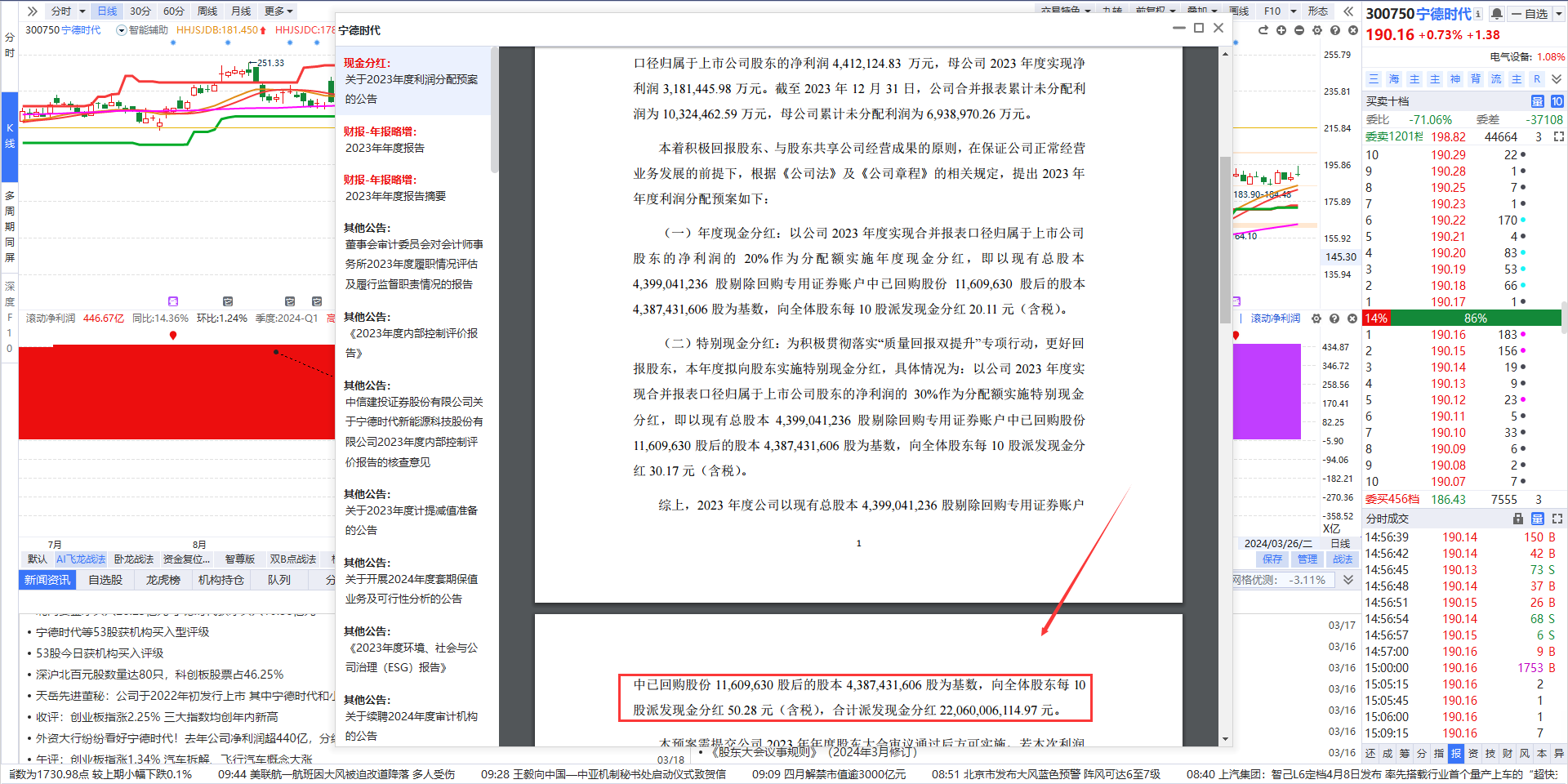Click the 海 indicator tag icon
Image resolution: width=1568 pixels, height=784 pixels.
point(1394,79)
